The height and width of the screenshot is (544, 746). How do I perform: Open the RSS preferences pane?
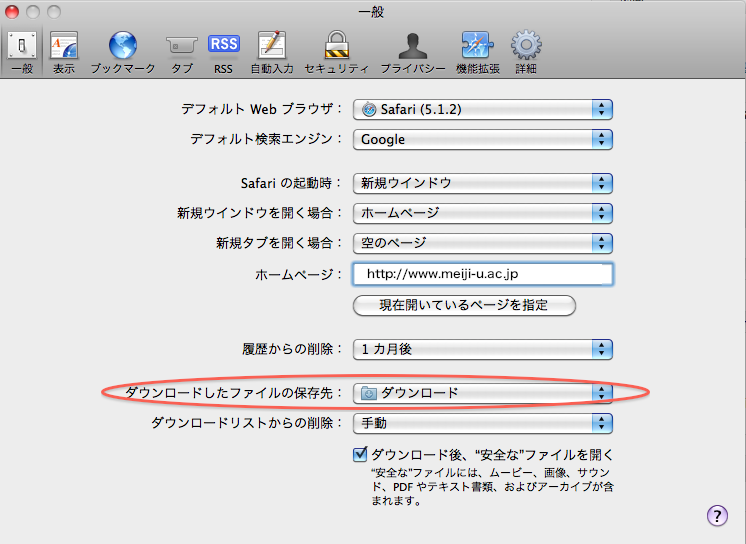(223, 52)
